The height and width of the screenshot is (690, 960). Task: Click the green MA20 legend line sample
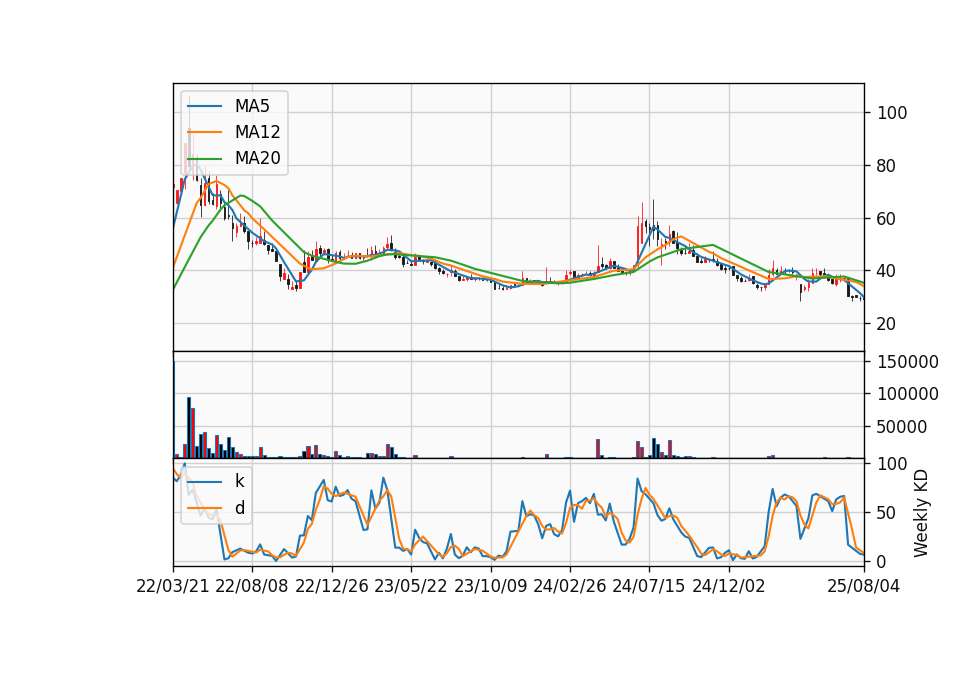[204, 158]
